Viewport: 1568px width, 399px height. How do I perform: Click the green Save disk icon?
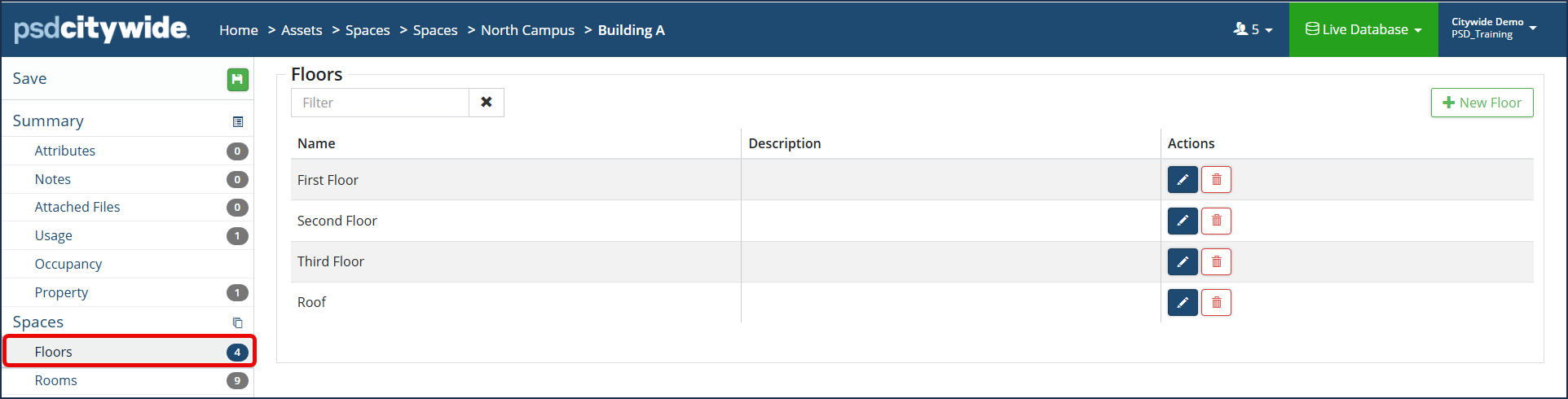click(237, 79)
